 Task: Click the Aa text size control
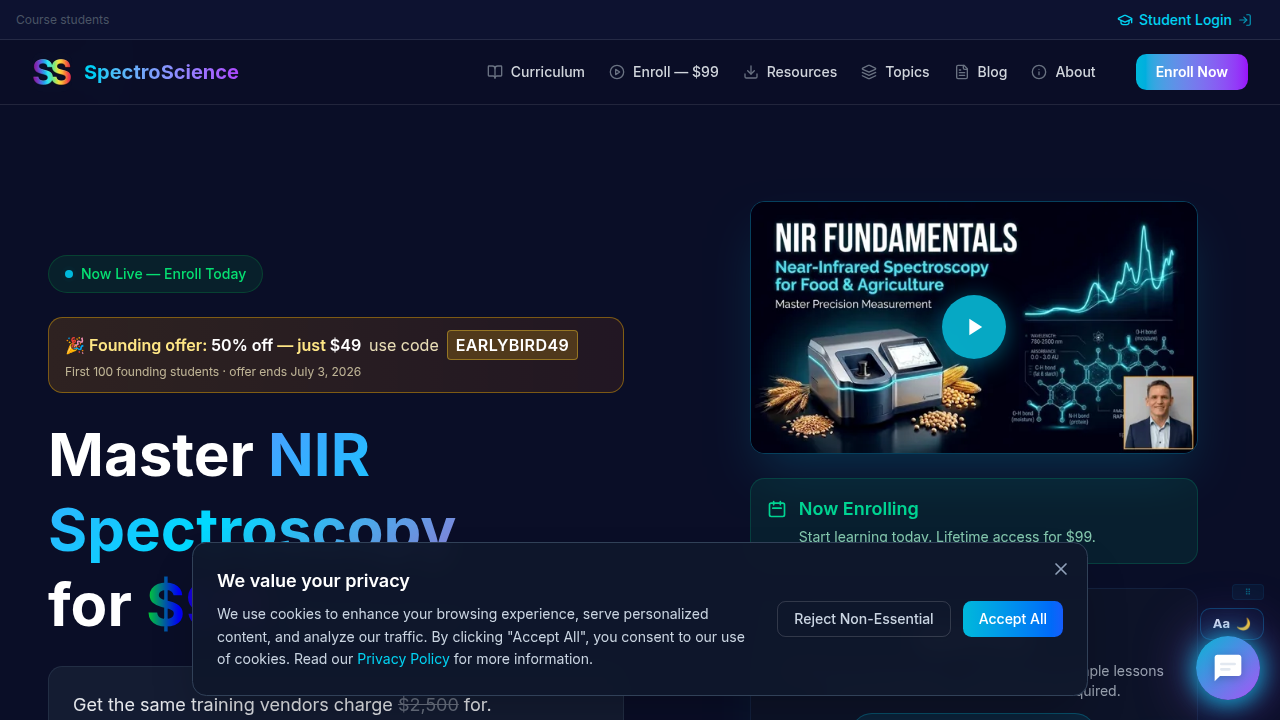point(1221,624)
